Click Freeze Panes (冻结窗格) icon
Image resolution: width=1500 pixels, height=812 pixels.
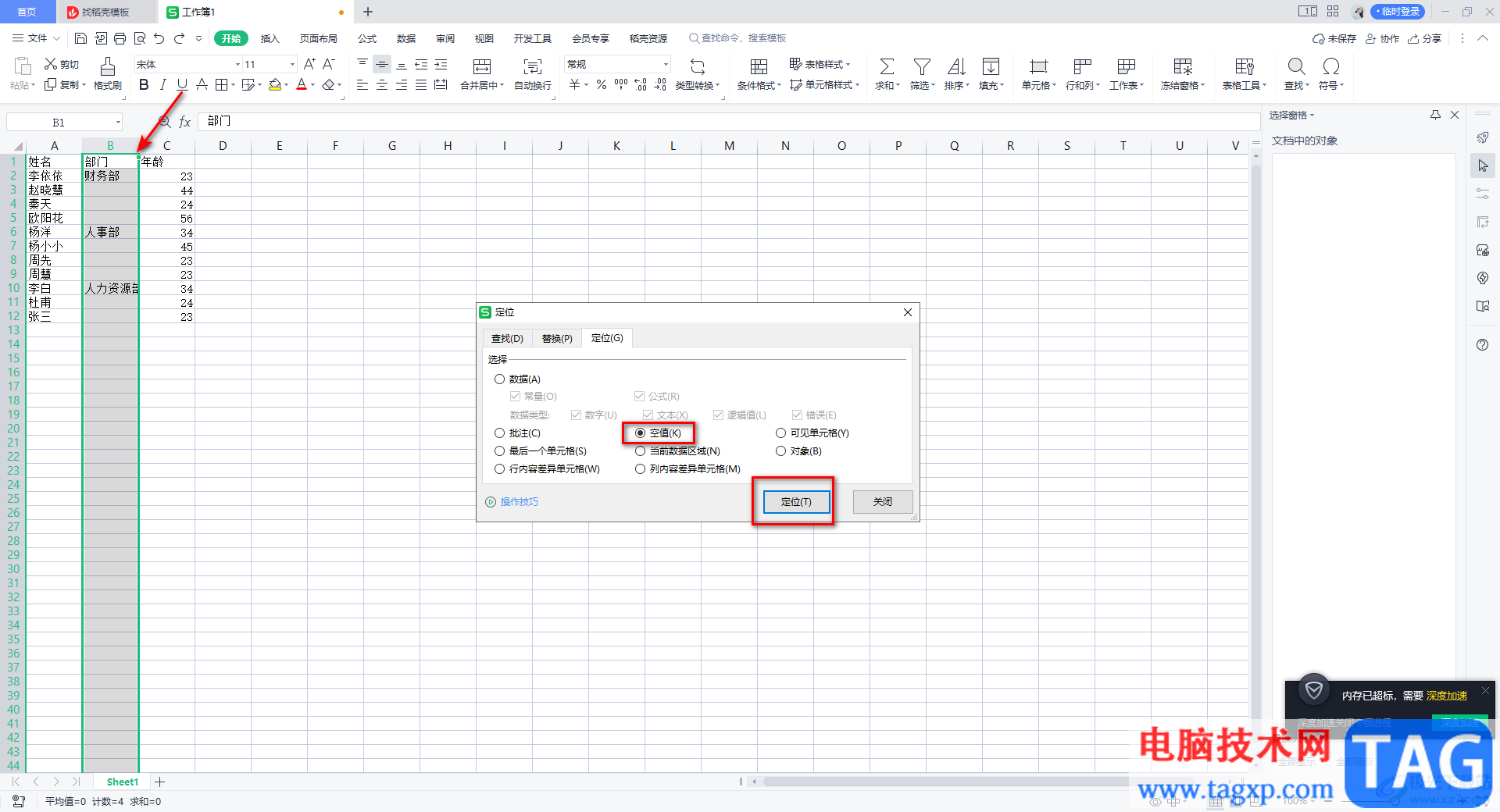1183,66
